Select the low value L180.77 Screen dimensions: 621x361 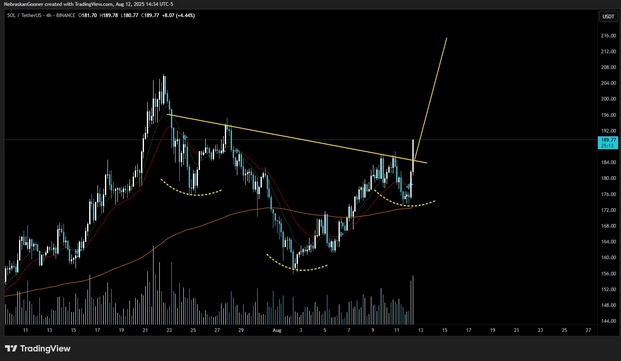coord(129,15)
